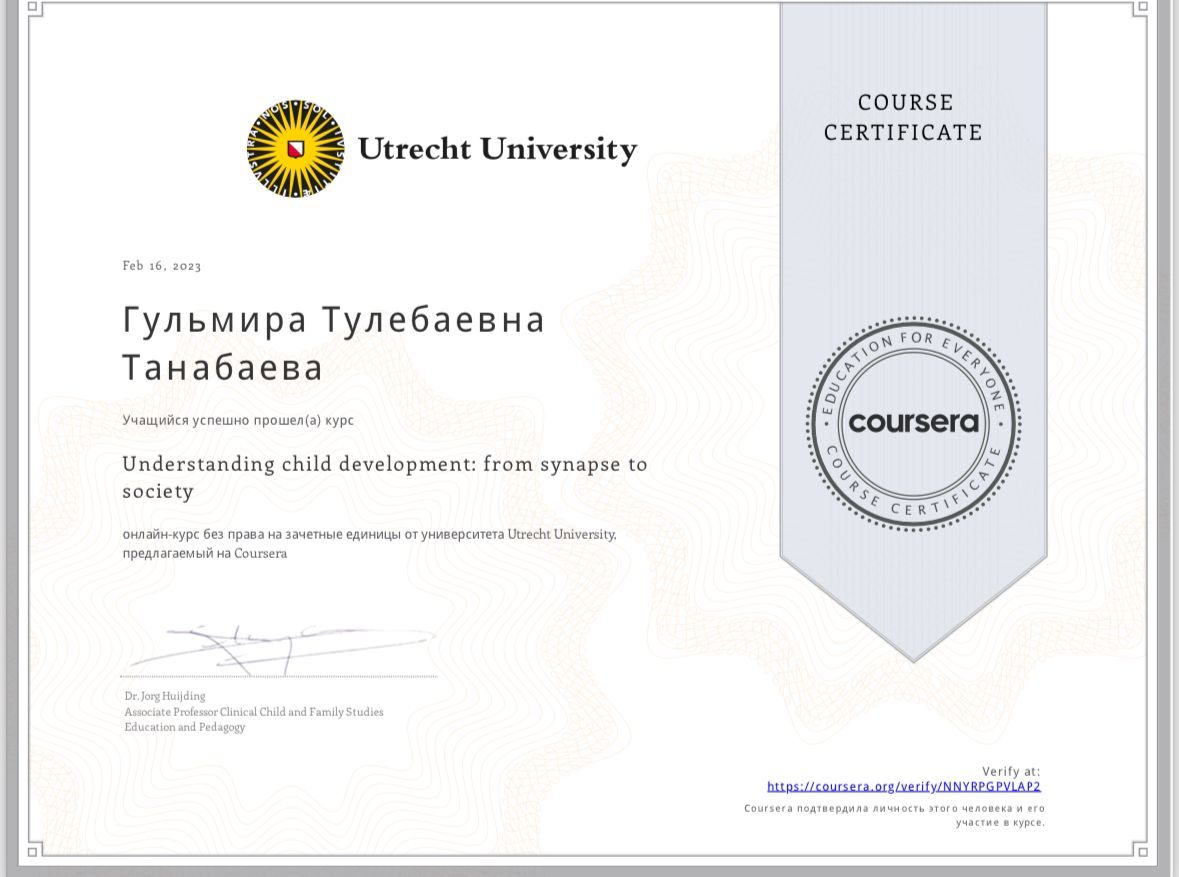Click the name 'Гульмира Тулебаевна'
The width and height of the screenshot is (1179, 877).
click(334, 320)
